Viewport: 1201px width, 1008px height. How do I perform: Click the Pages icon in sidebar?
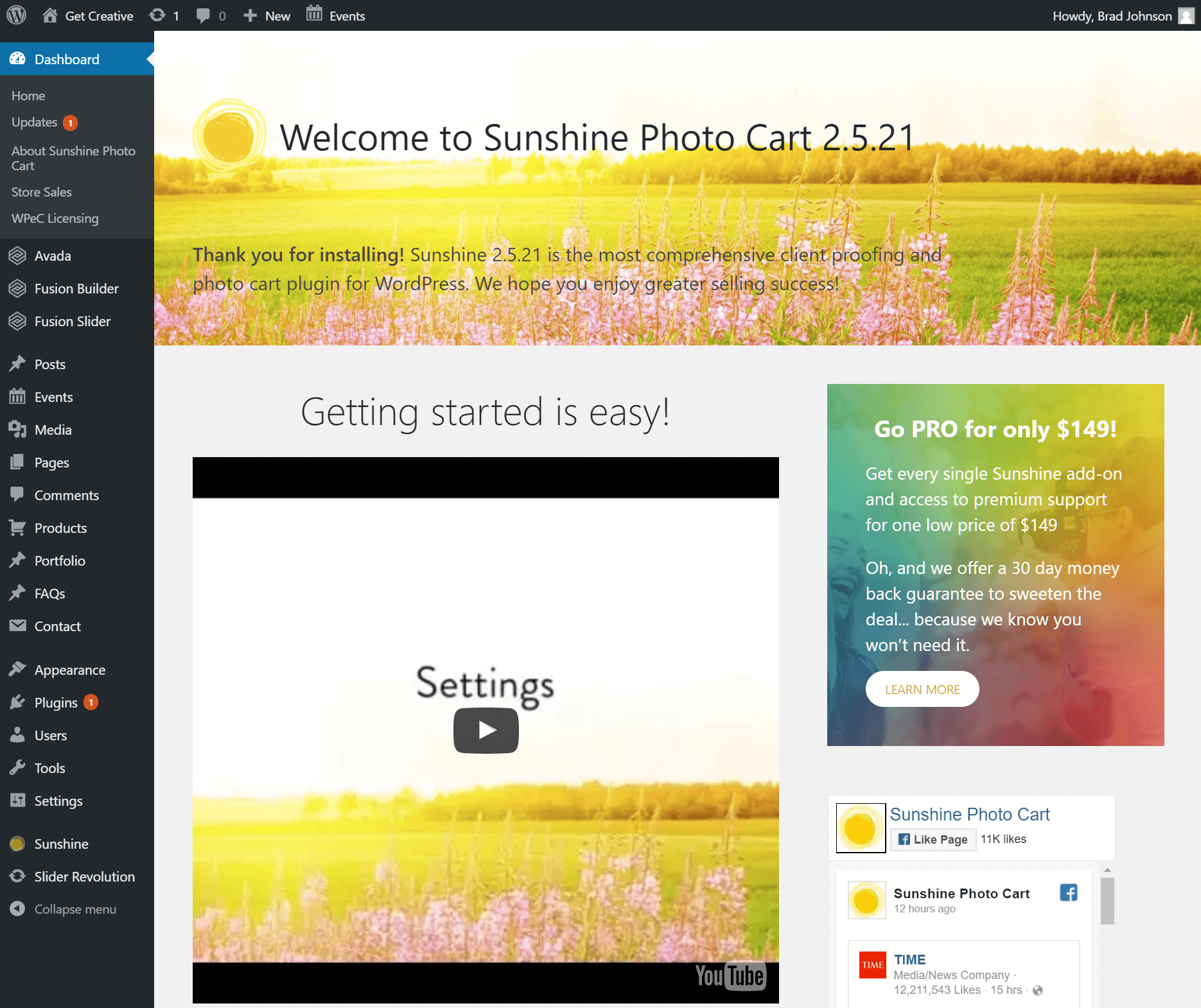(x=17, y=462)
